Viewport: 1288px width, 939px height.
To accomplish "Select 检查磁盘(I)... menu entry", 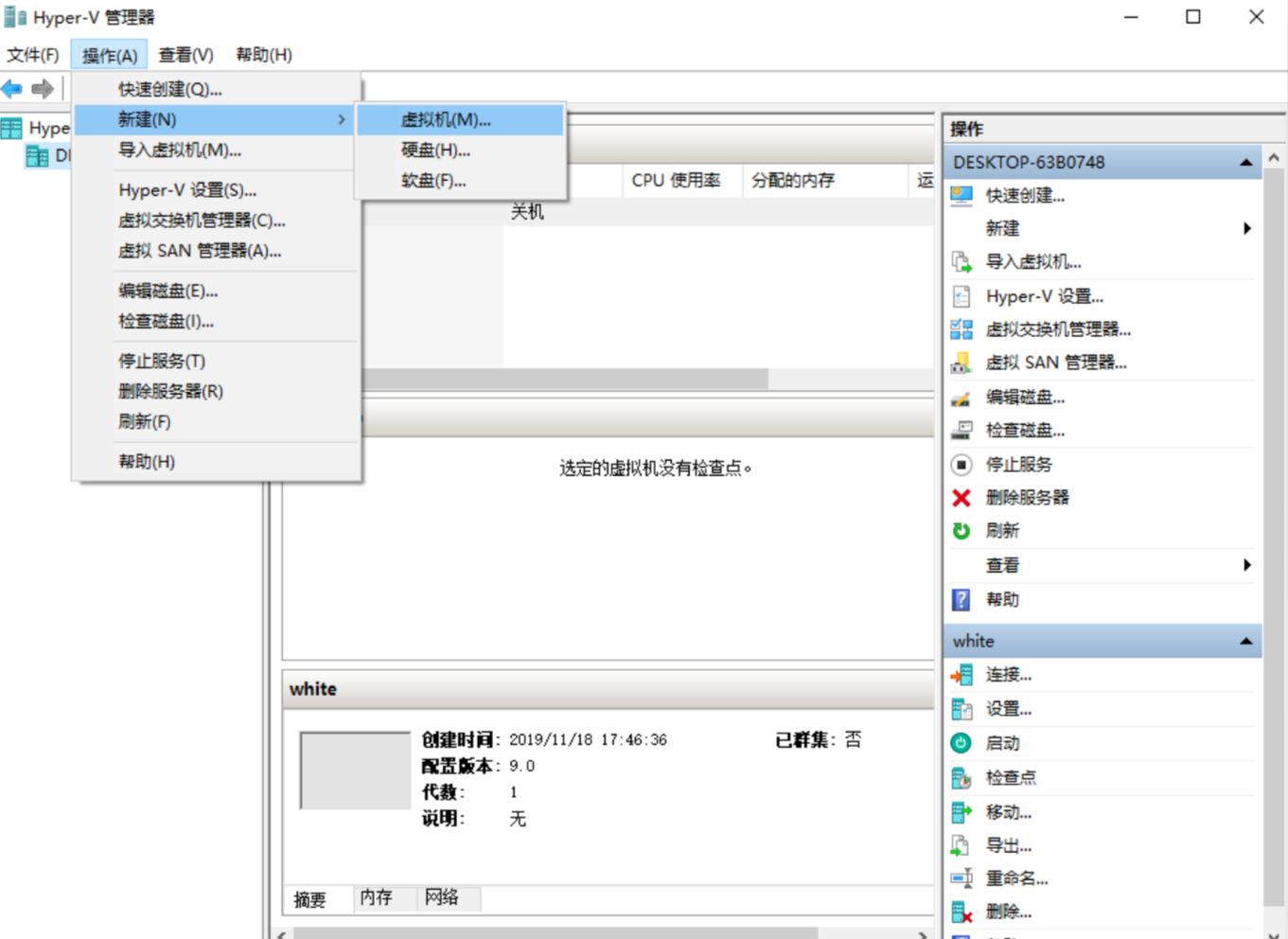I will click(x=217, y=321).
